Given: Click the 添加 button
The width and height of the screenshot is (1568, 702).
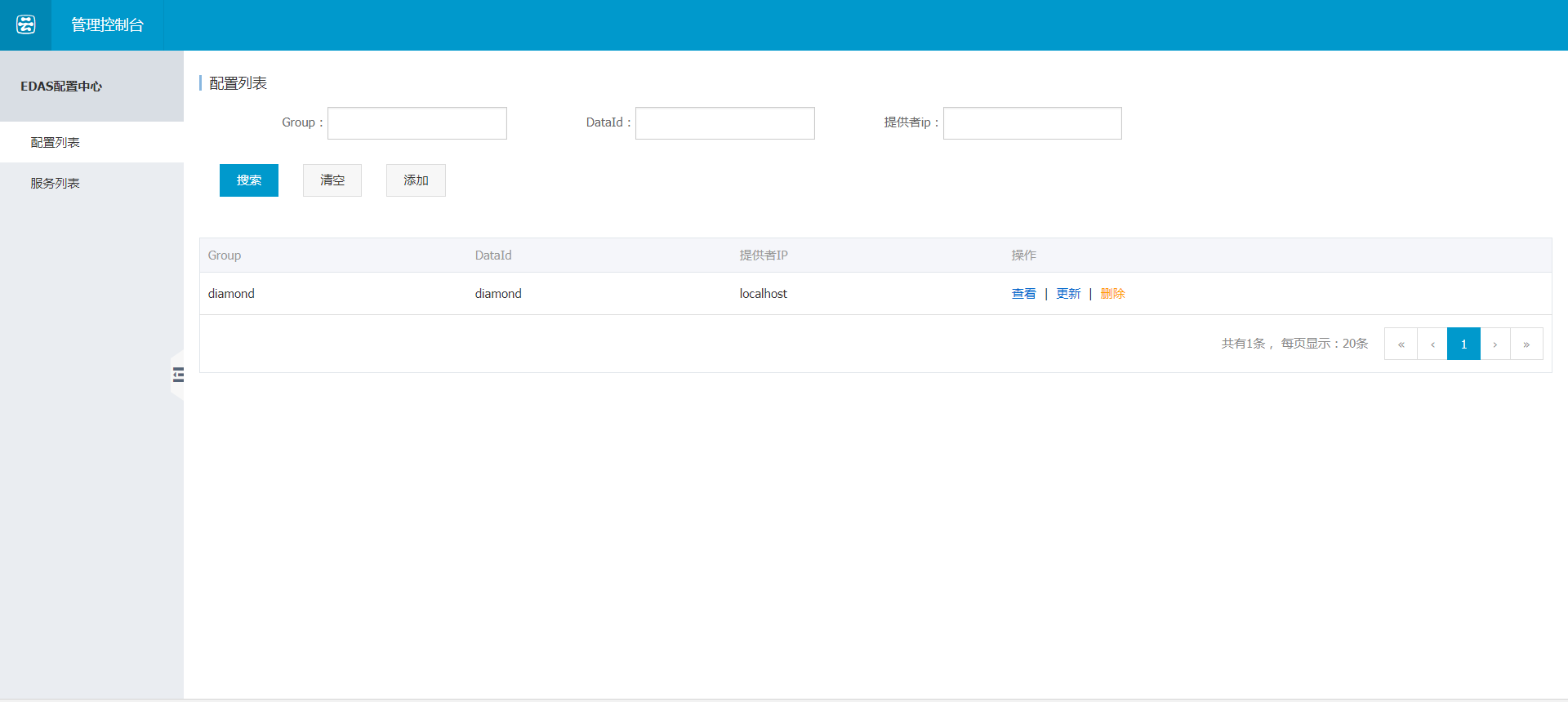Looking at the screenshot, I should tap(416, 180).
